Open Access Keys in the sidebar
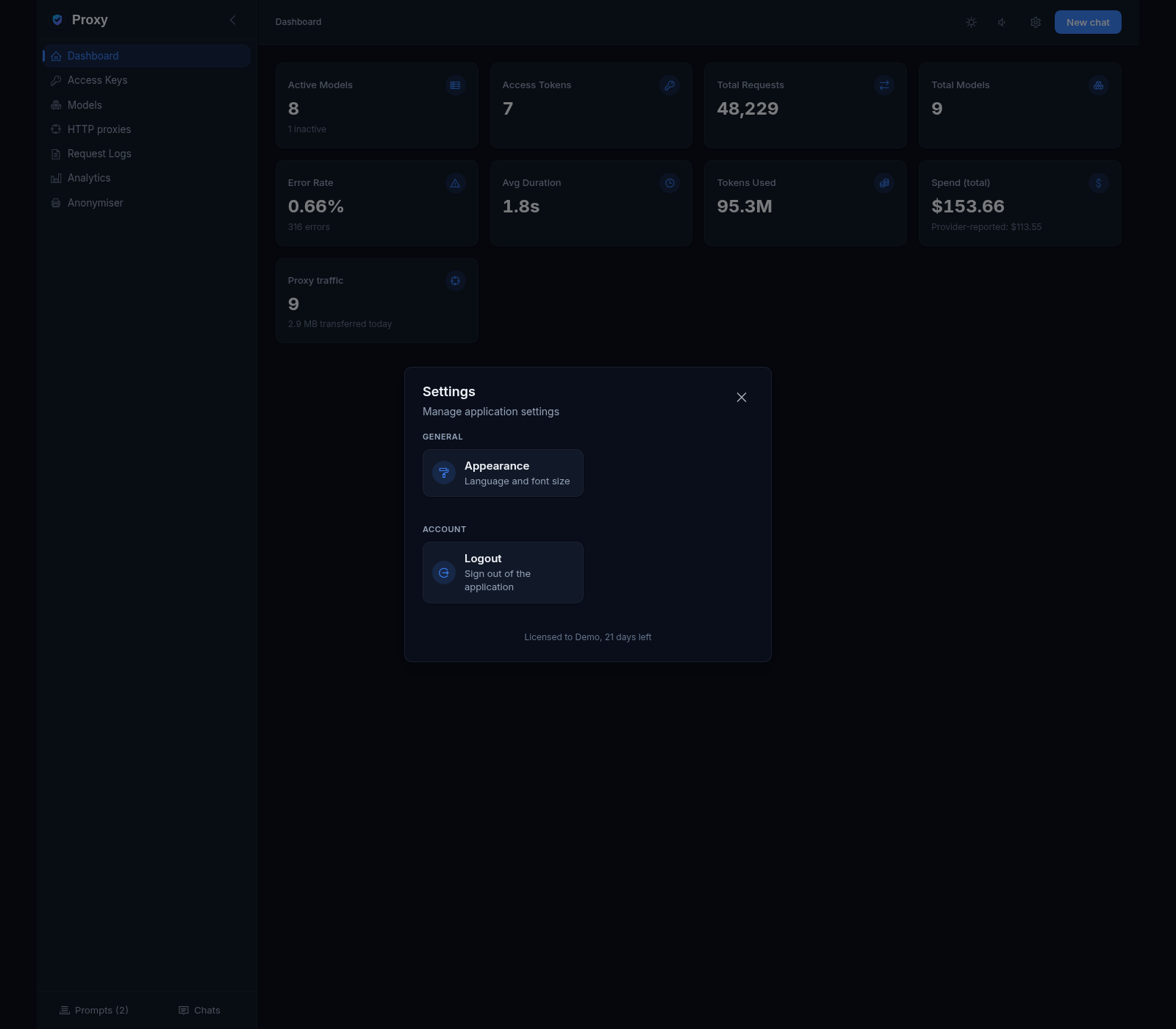This screenshot has width=1176, height=1029. 146,80
